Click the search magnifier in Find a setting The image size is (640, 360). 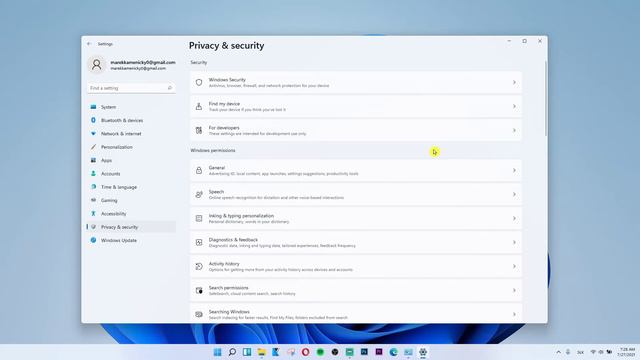coord(170,88)
